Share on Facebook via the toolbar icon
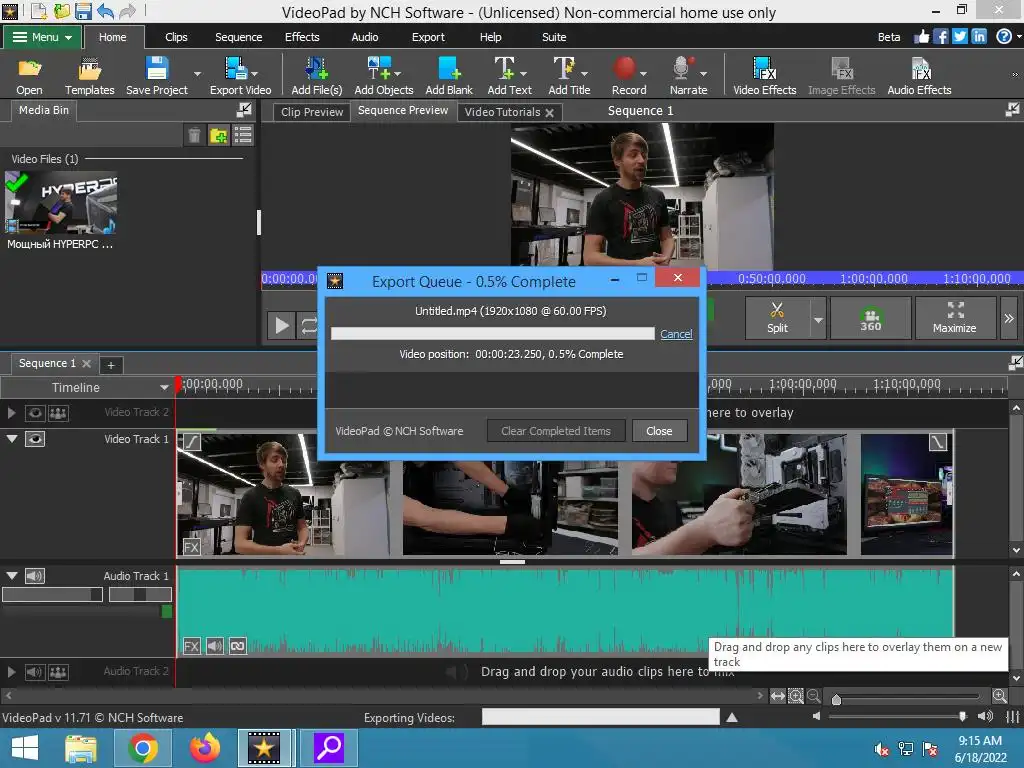 pos(940,37)
